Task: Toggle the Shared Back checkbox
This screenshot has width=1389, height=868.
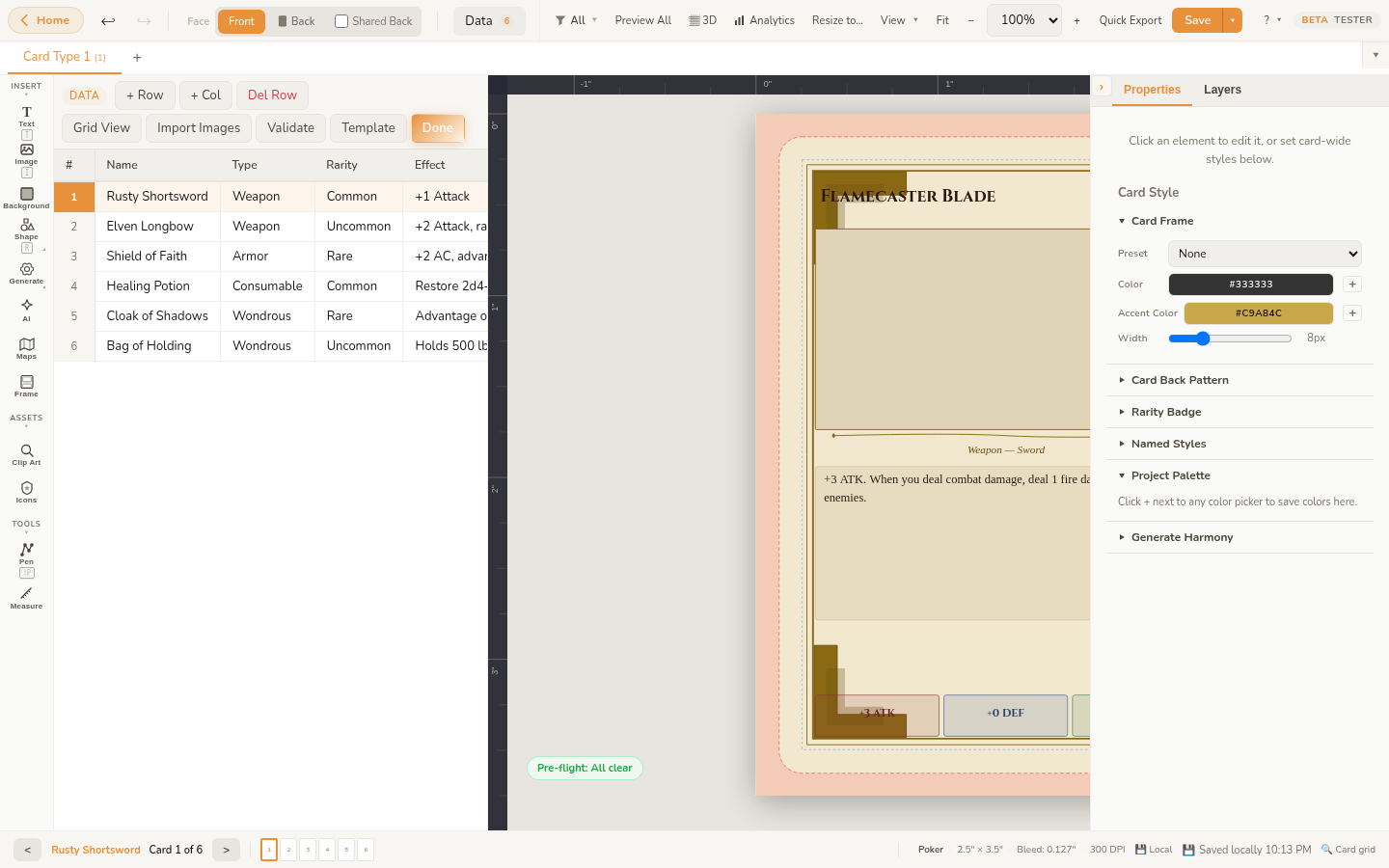Action: pyautogui.click(x=341, y=21)
